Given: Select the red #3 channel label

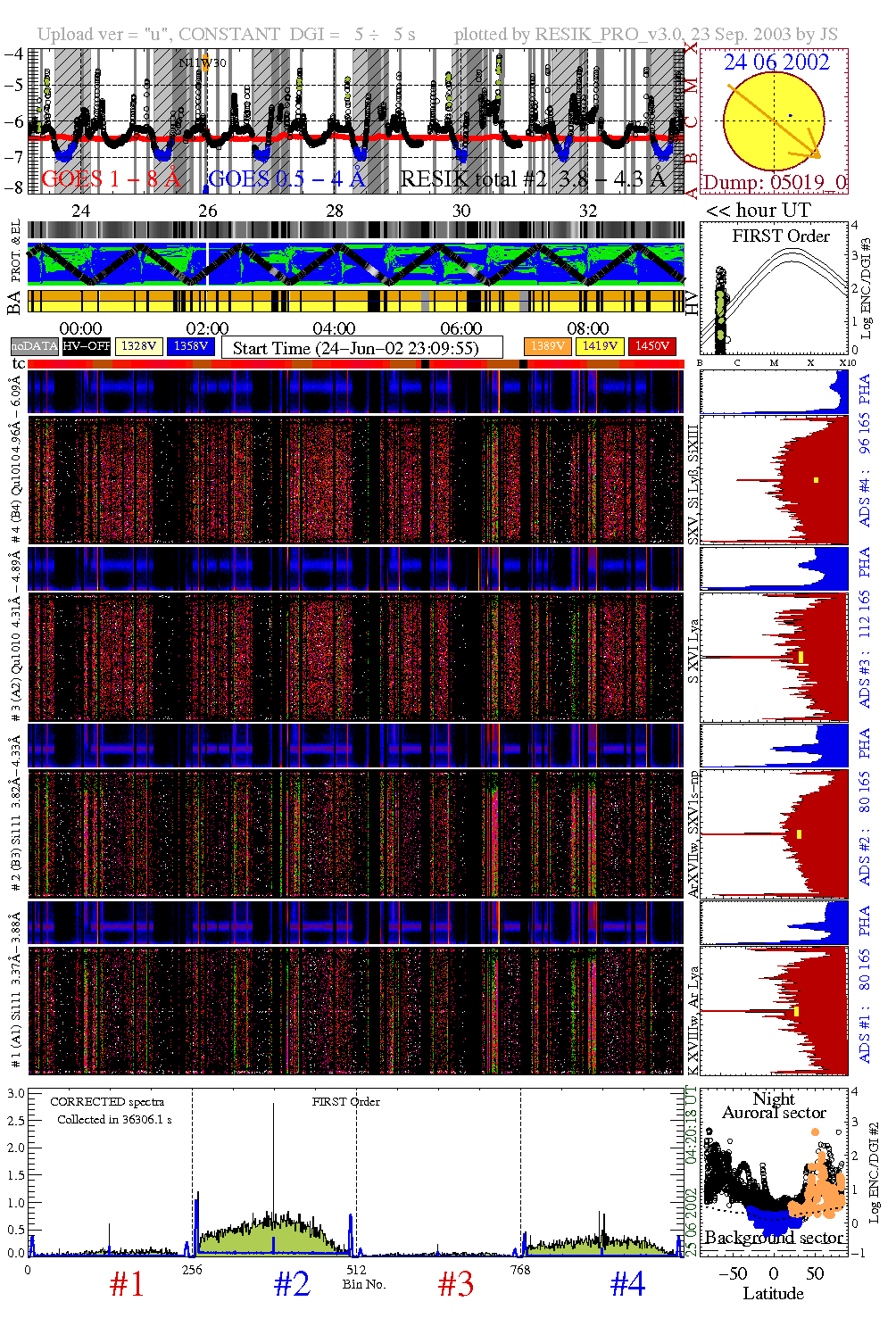Looking at the screenshot, I should (456, 1284).
